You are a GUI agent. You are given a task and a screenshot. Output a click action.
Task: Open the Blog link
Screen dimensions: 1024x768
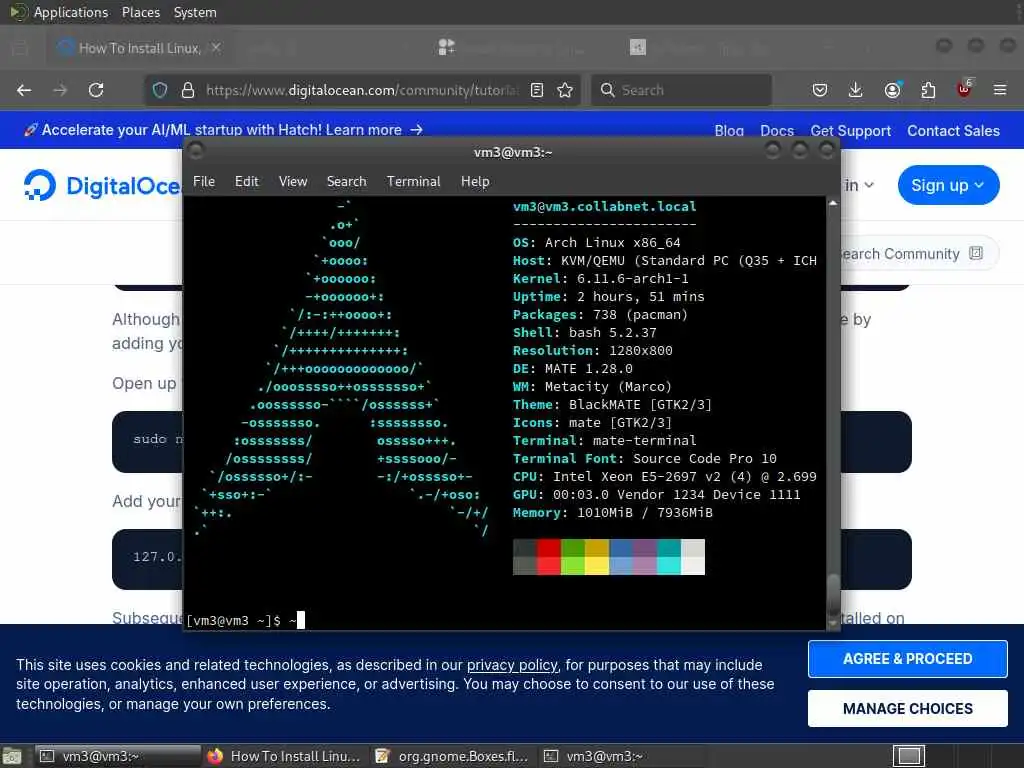point(729,131)
